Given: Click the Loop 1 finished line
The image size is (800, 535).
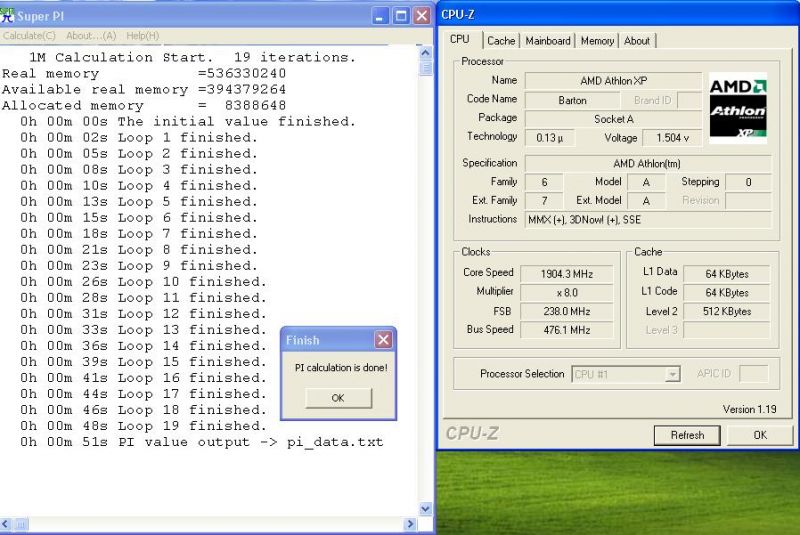Looking at the screenshot, I should coord(139,138).
